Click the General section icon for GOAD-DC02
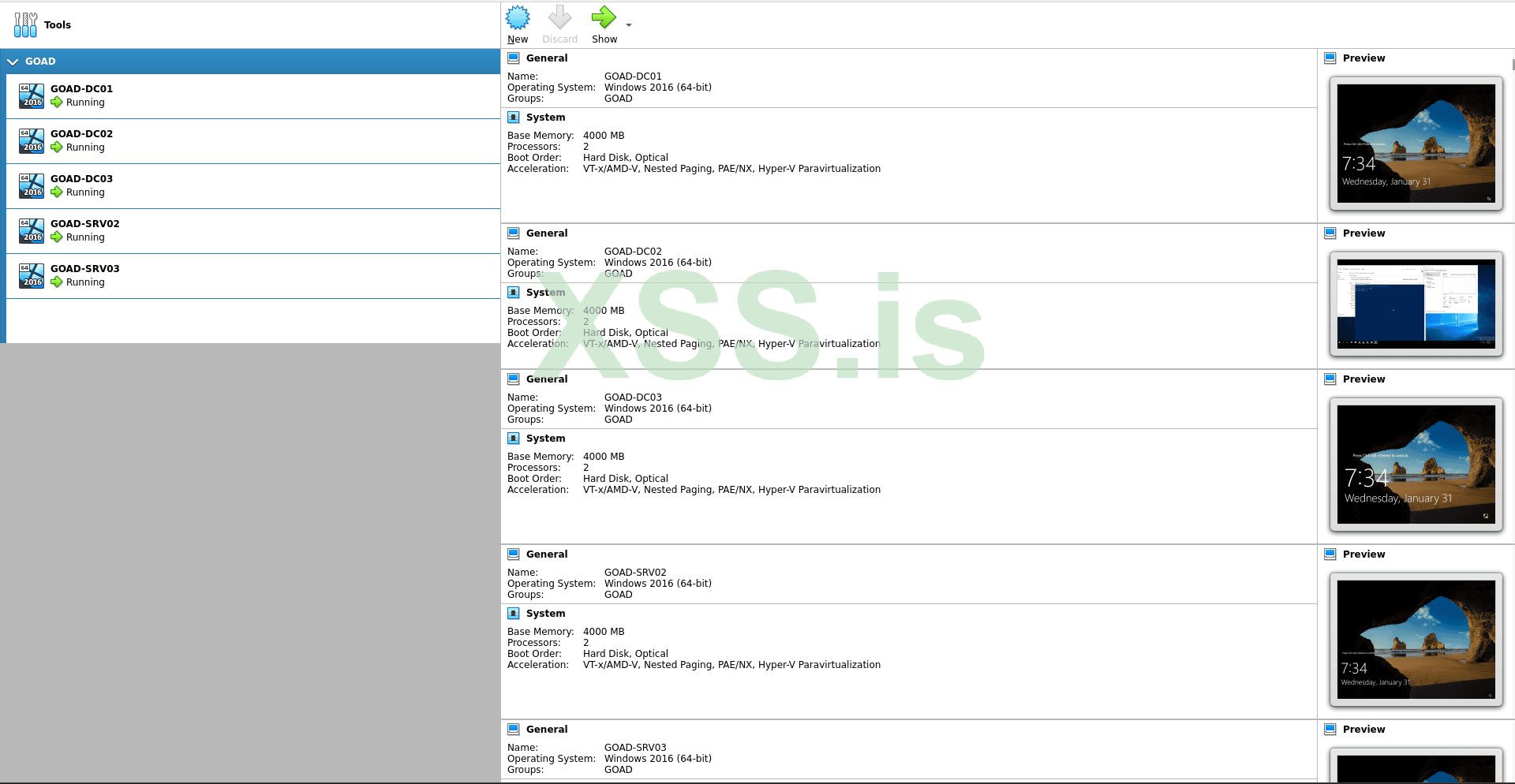Image resolution: width=1515 pixels, height=784 pixels. tap(514, 233)
